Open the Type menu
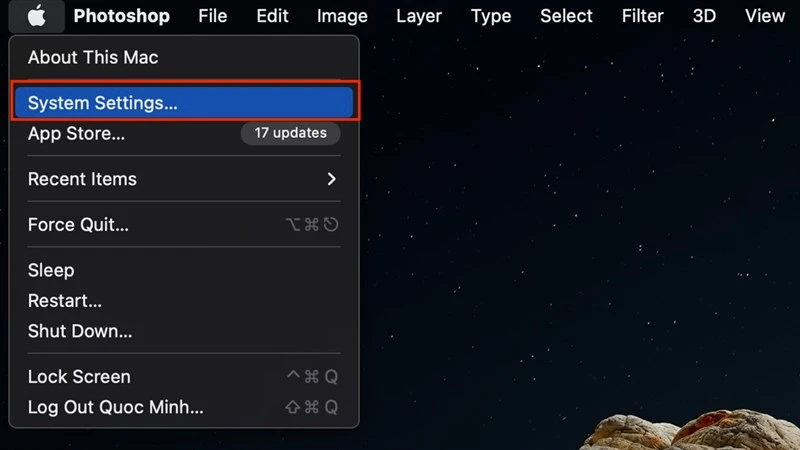The height and width of the screenshot is (450, 800). [x=491, y=16]
